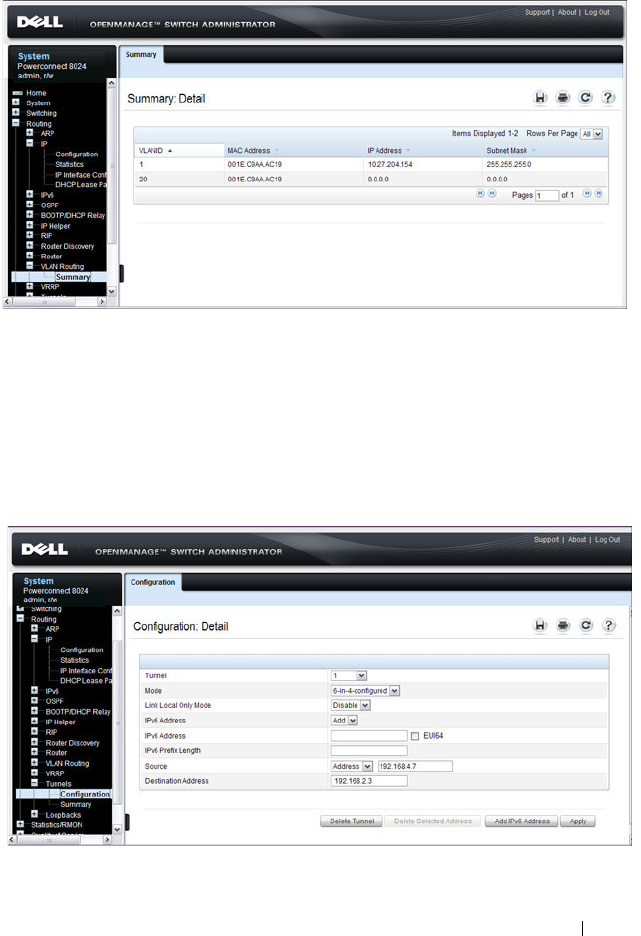The height and width of the screenshot is (936, 641).
Task: Open Statistics/RMON in the bottom tree
Action: coord(57,825)
